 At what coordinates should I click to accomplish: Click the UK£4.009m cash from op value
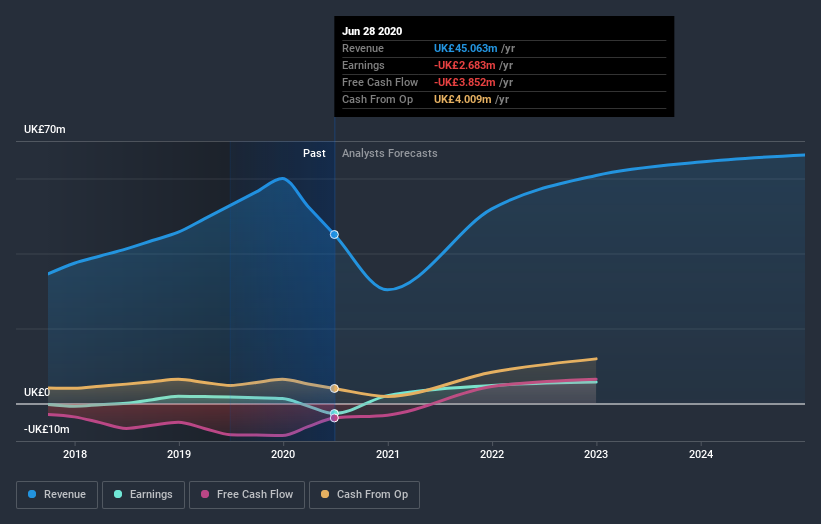[462, 99]
